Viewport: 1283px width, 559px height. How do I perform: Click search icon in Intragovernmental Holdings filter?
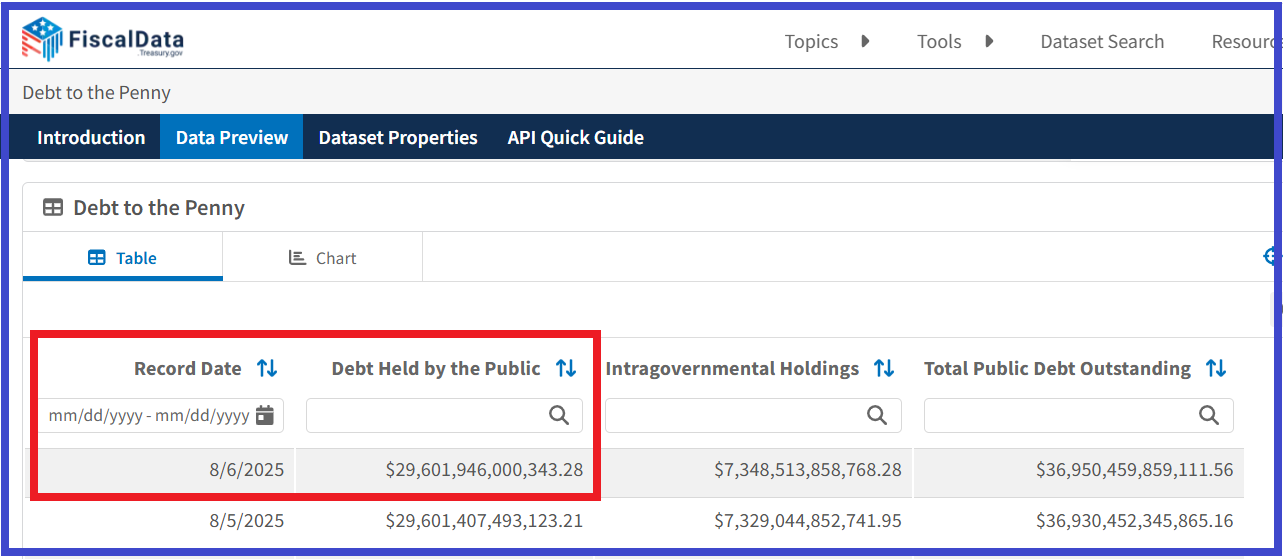pos(877,415)
